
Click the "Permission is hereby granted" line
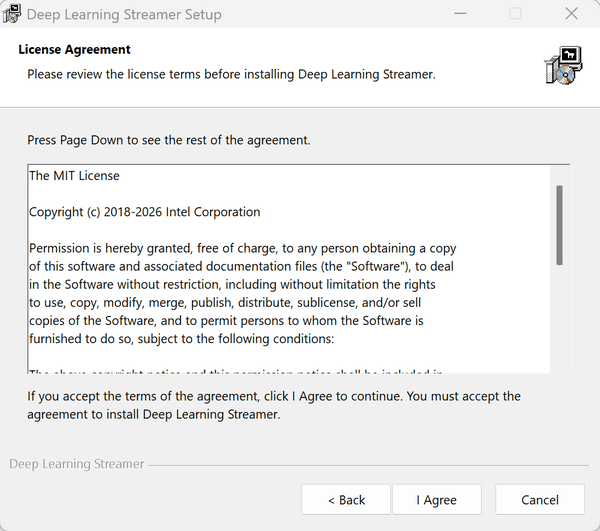click(243, 248)
